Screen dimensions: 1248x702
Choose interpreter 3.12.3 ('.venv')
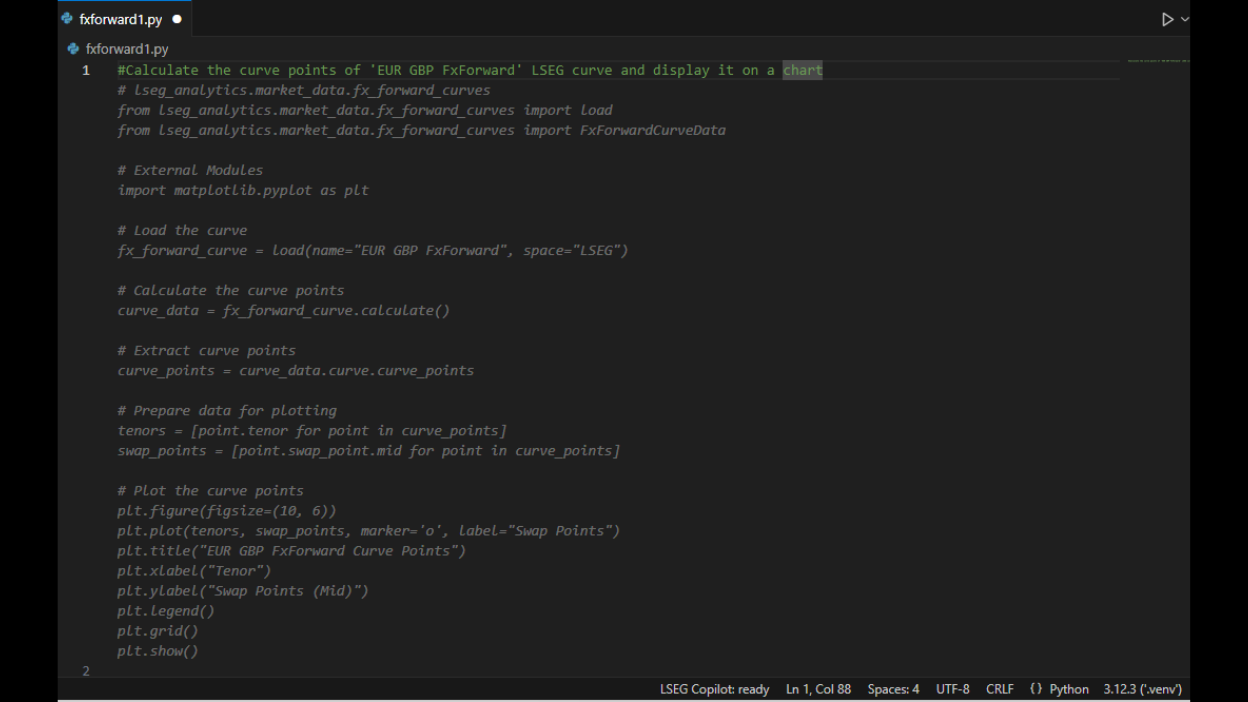[1143, 689]
